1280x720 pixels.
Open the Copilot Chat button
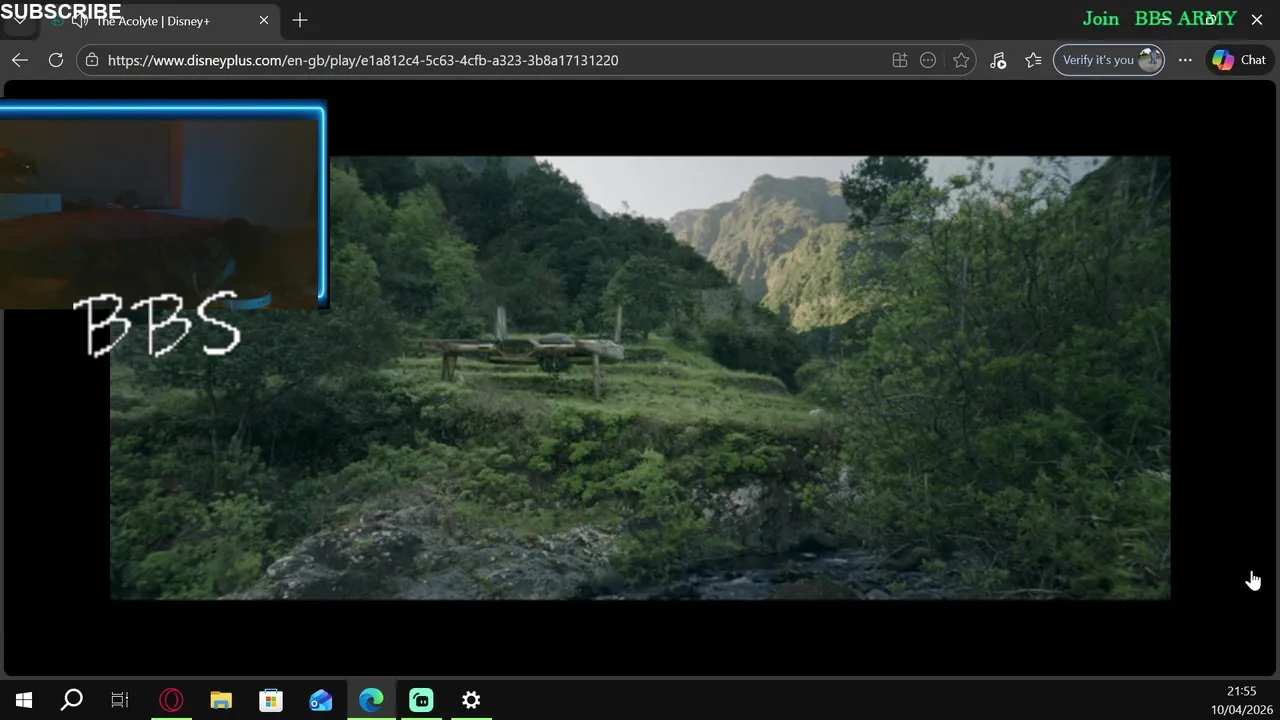(x=1239, y=60)
